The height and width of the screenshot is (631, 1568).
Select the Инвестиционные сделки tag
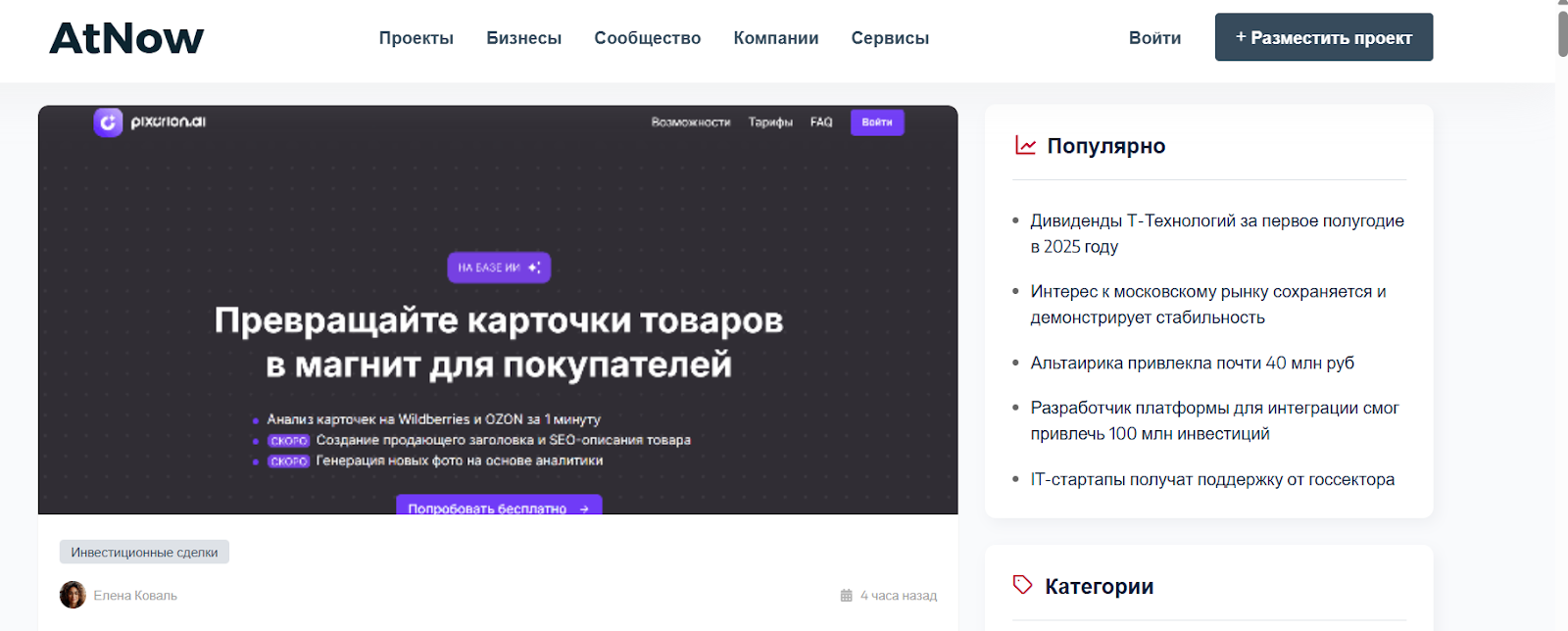click(144, 553)
